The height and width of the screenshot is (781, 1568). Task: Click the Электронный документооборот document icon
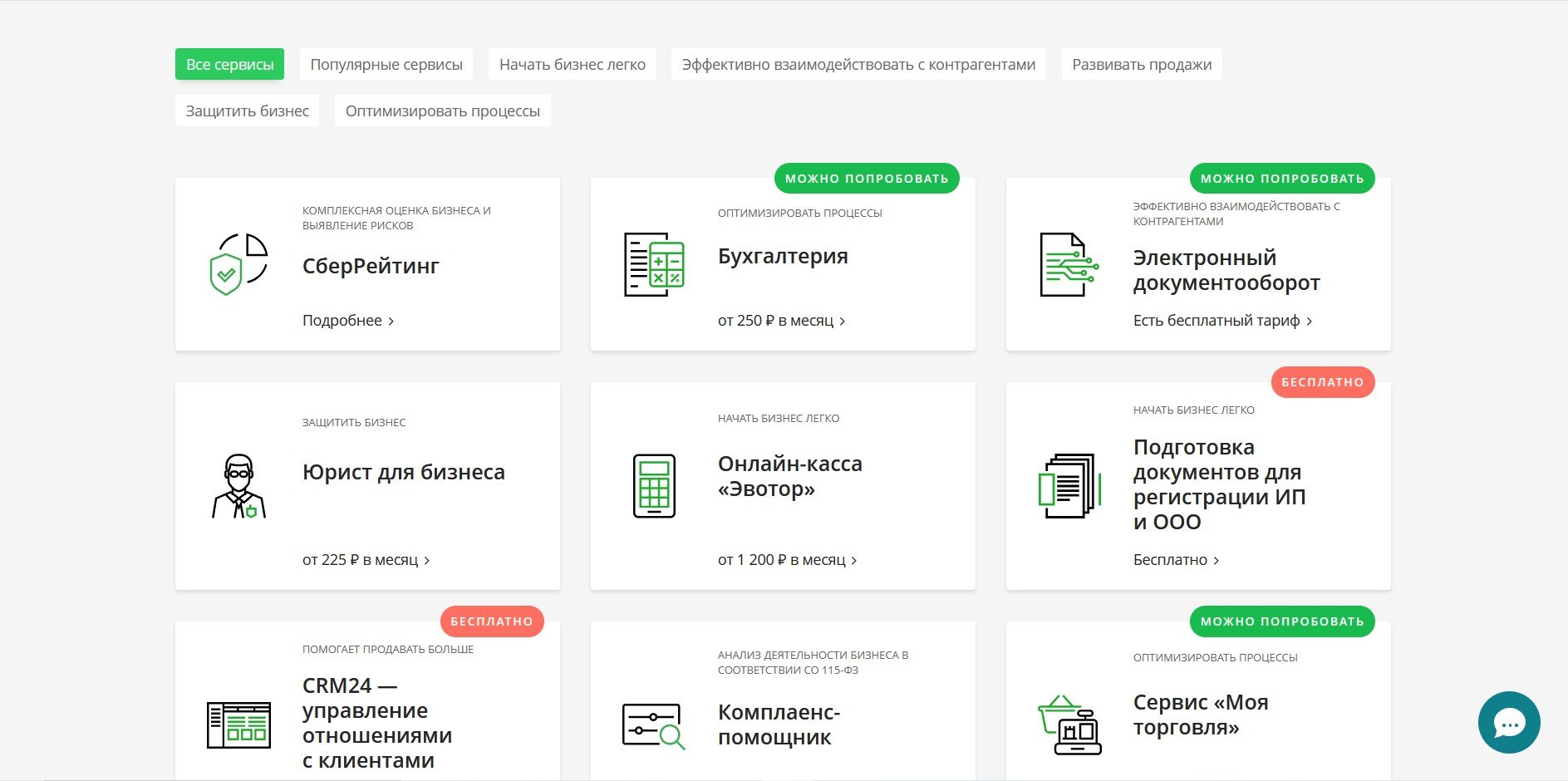tap(1069, 264)
